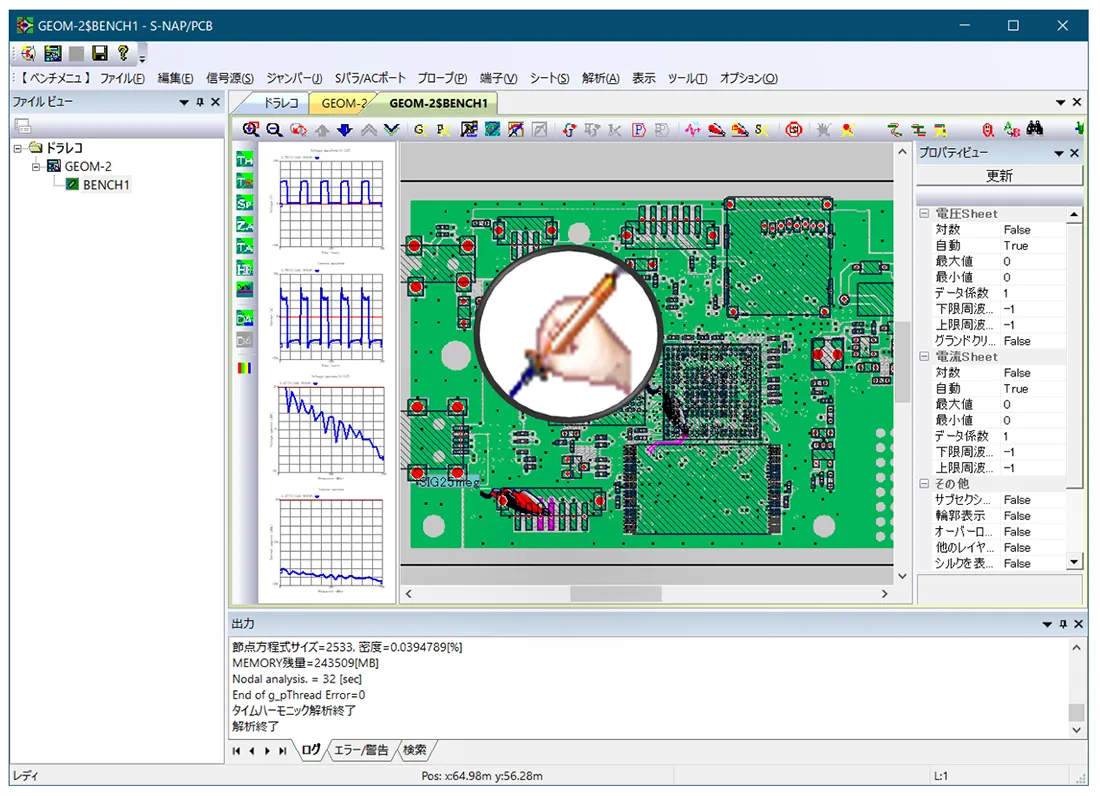Switch to the GEOM-2 tab
Image resolution: width=1100 pixels, height=798 pixels.
tap(343, 103)
